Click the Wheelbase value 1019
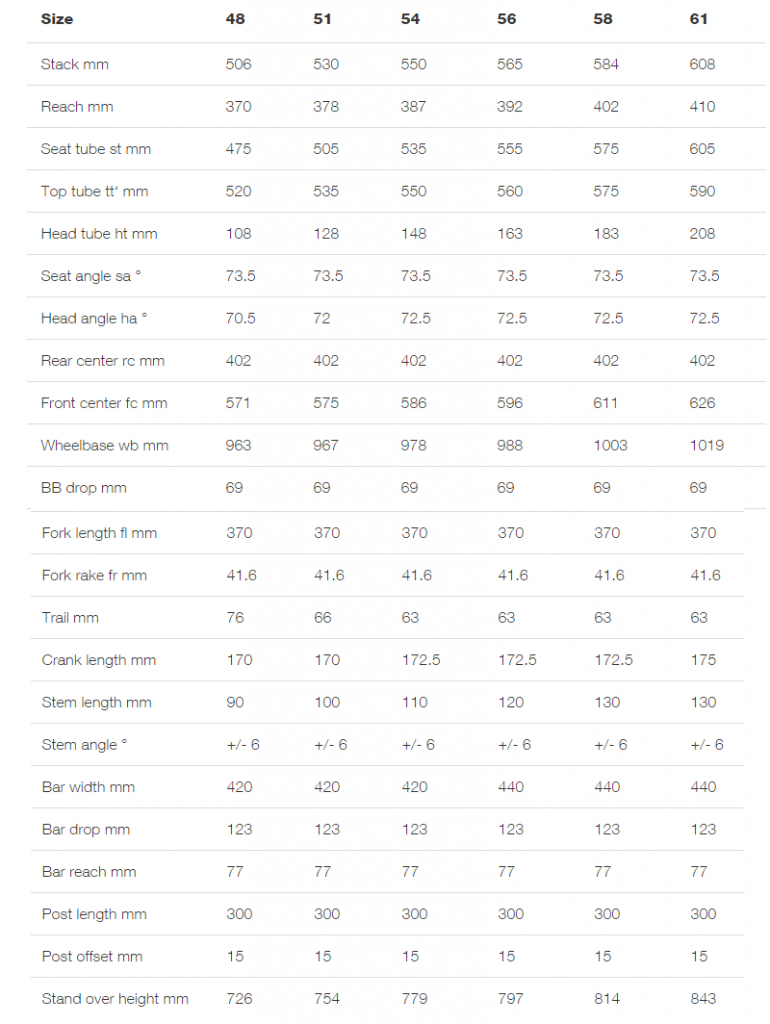The image size is (770, 1024). [707, 445]
